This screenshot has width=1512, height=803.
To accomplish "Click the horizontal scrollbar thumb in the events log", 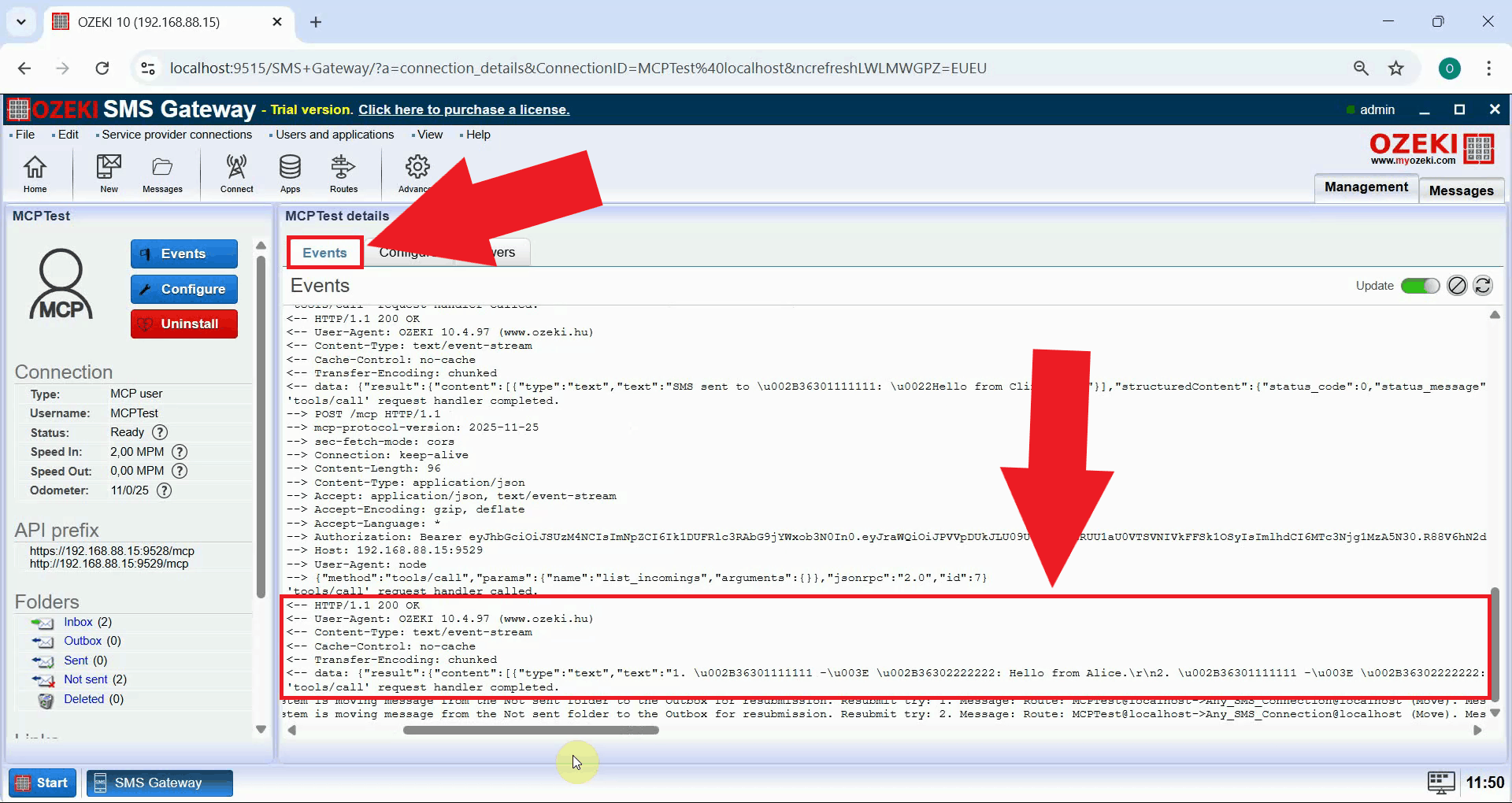I will 531,730.
